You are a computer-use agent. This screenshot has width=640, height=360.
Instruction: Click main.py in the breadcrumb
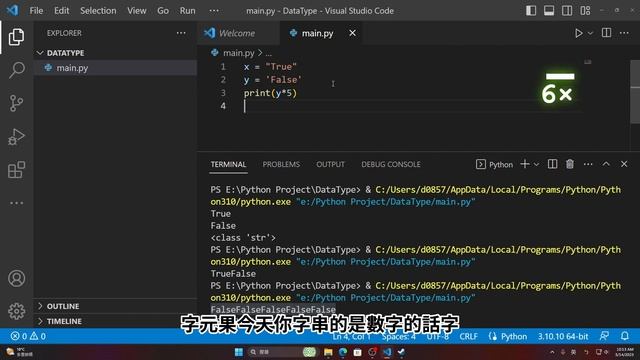(238, 53)
